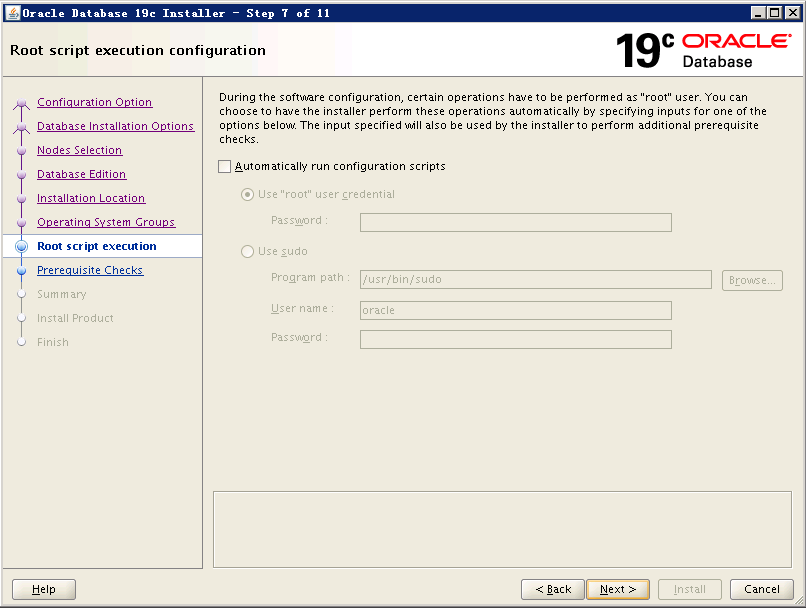Click the Operating System Groups step bullet icon
Screen dimensions: 806x608
click(22, 223)
